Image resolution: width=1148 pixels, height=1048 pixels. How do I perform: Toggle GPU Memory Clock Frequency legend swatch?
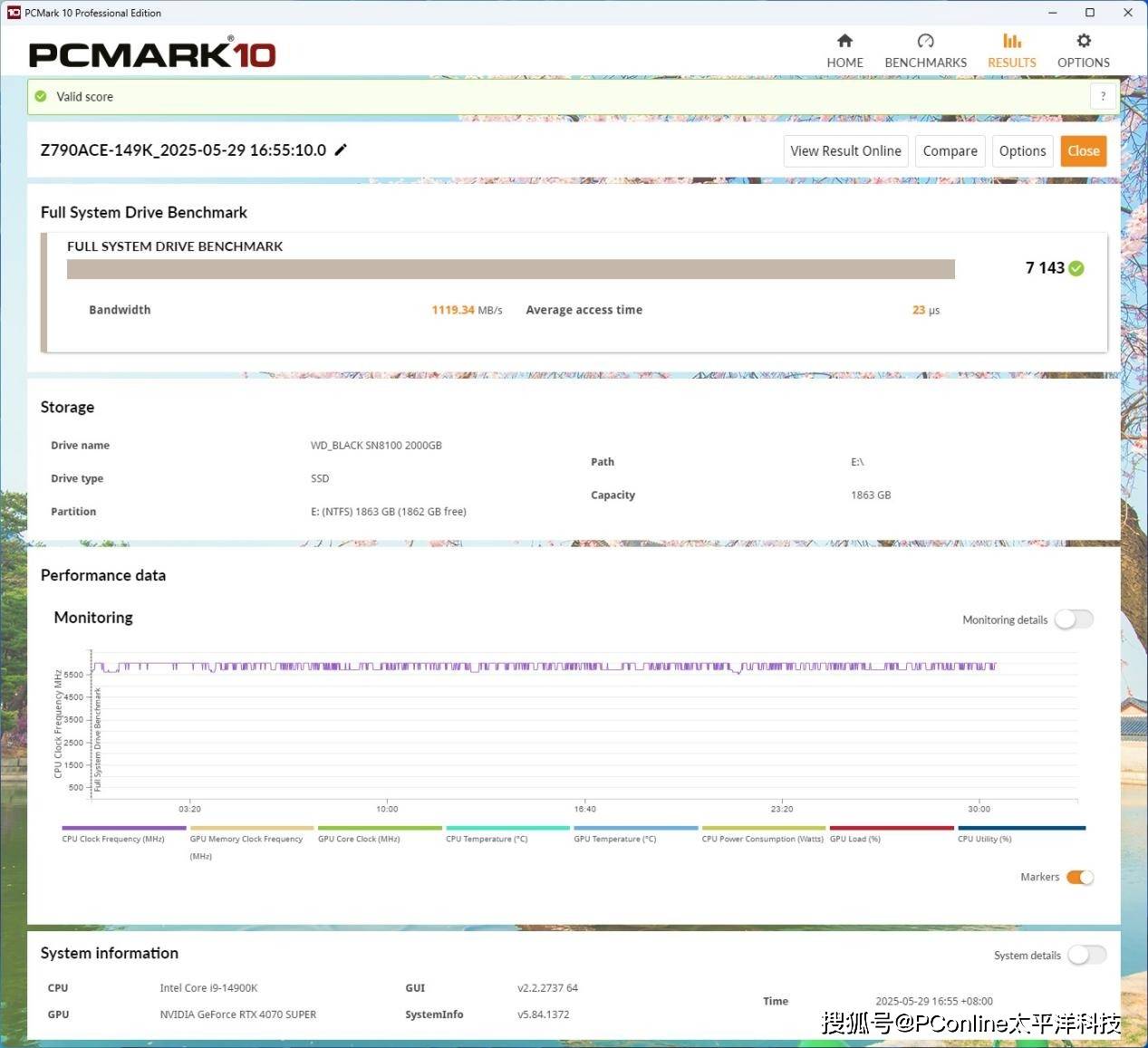coord(252,828)
